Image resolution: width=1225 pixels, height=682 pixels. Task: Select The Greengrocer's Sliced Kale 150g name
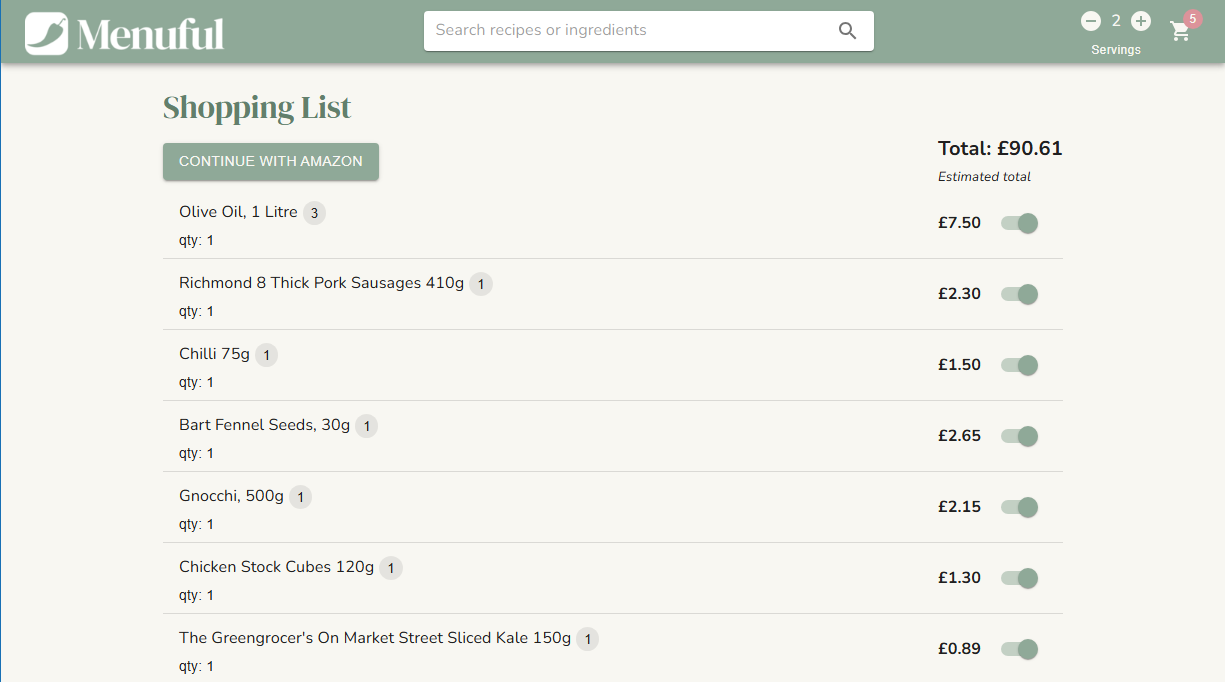pos(375,638)
